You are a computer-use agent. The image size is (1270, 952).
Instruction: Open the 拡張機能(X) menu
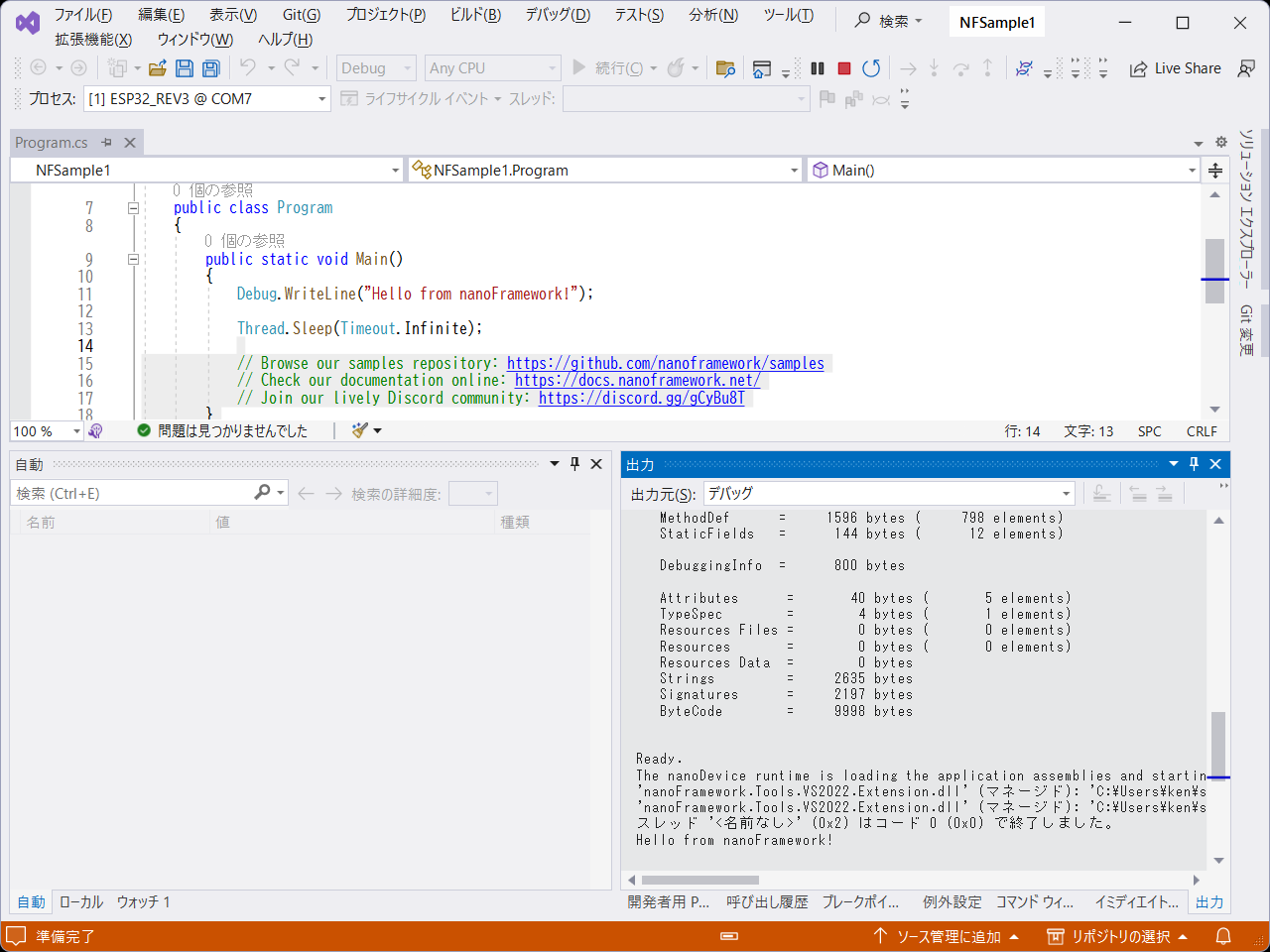[93, 40]
